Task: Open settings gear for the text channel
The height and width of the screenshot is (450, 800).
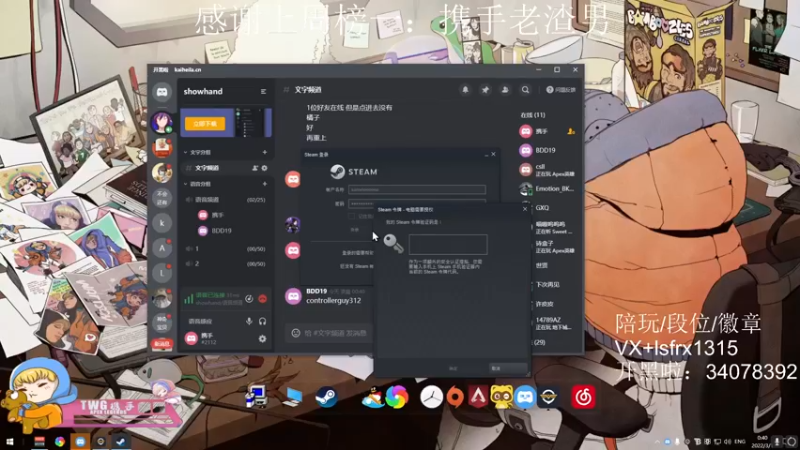Action: point(264,168)
